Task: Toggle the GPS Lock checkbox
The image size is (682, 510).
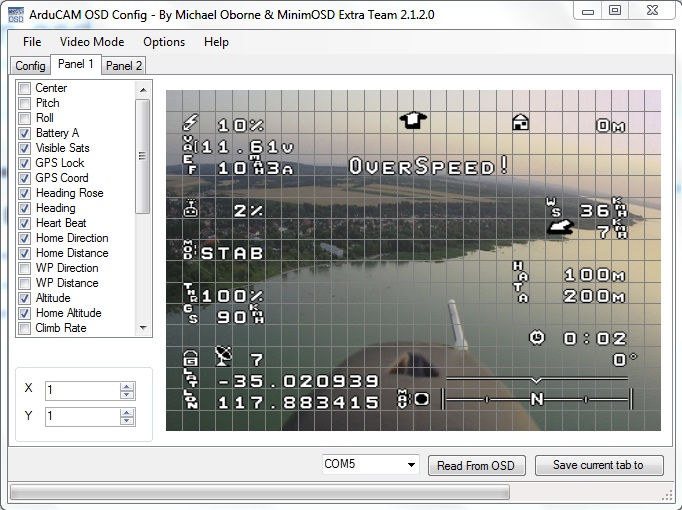Action: click(25, 163)
